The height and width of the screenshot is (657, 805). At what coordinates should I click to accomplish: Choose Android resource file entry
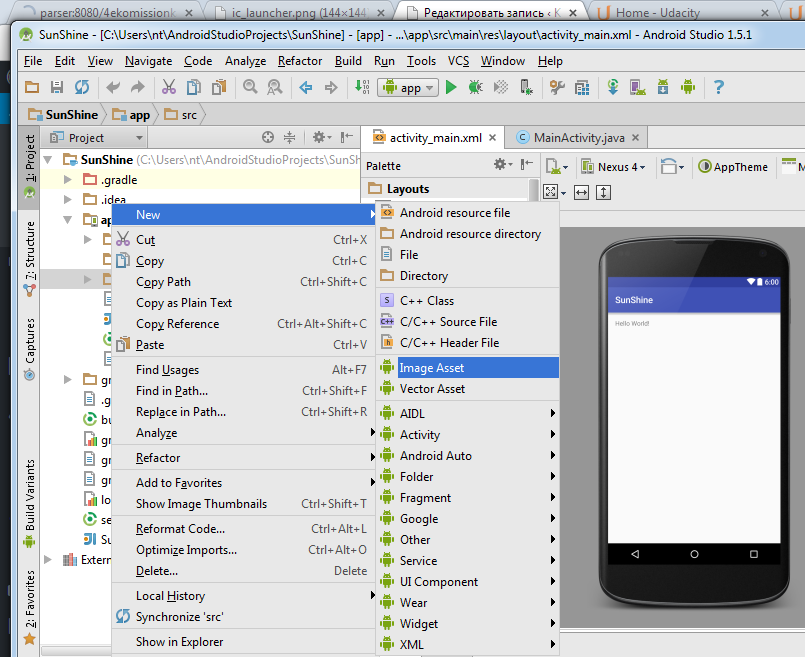[467, 212]
